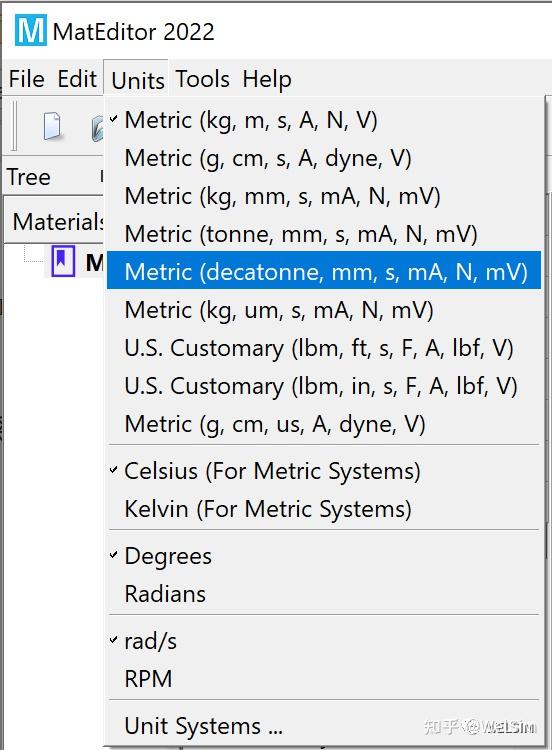The width and height of the screenshot is (552, 750).
Task: Open the Edit menu
Action: (x=77, y=79)
